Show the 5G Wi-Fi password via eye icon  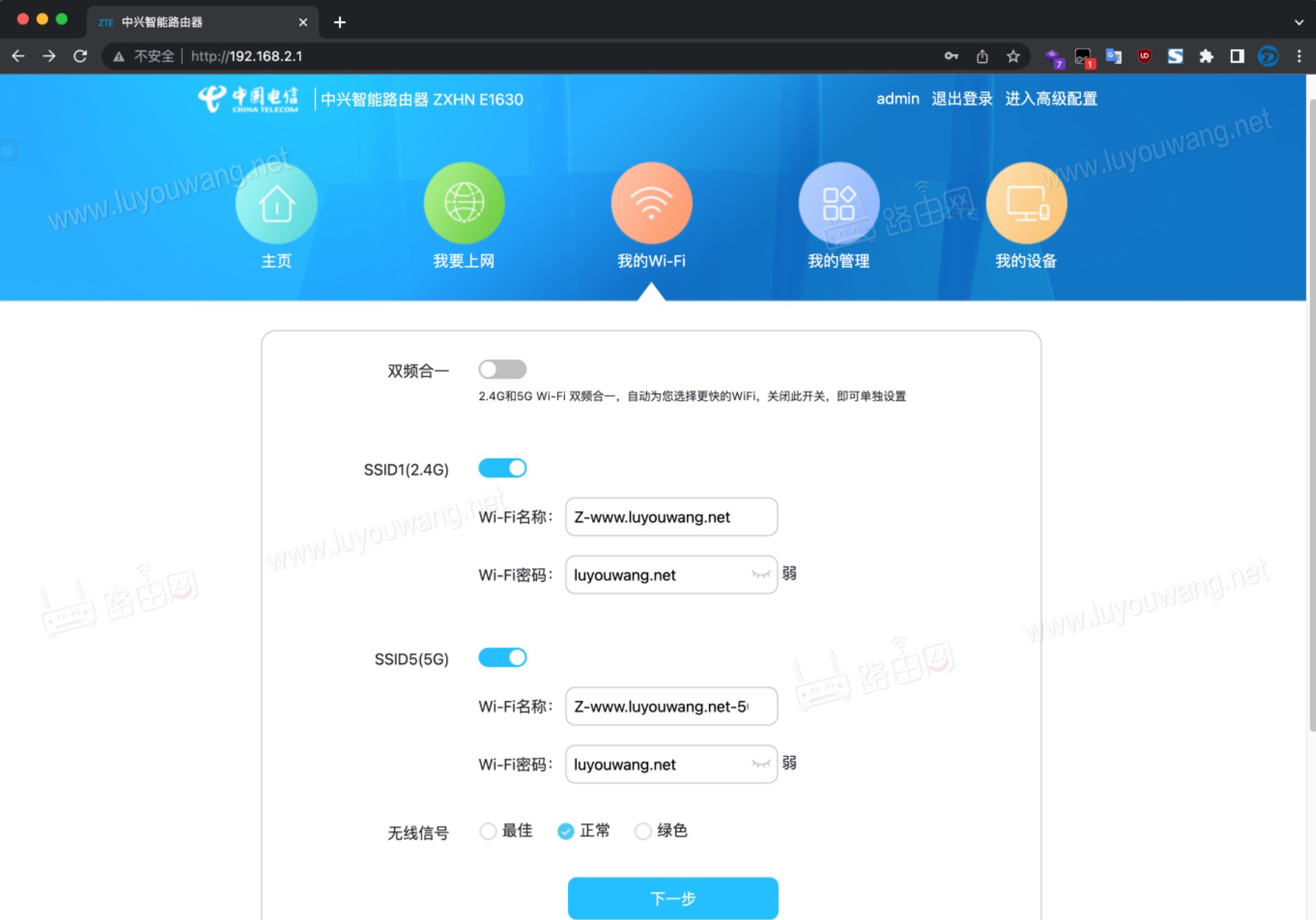[x=759, y=764]
